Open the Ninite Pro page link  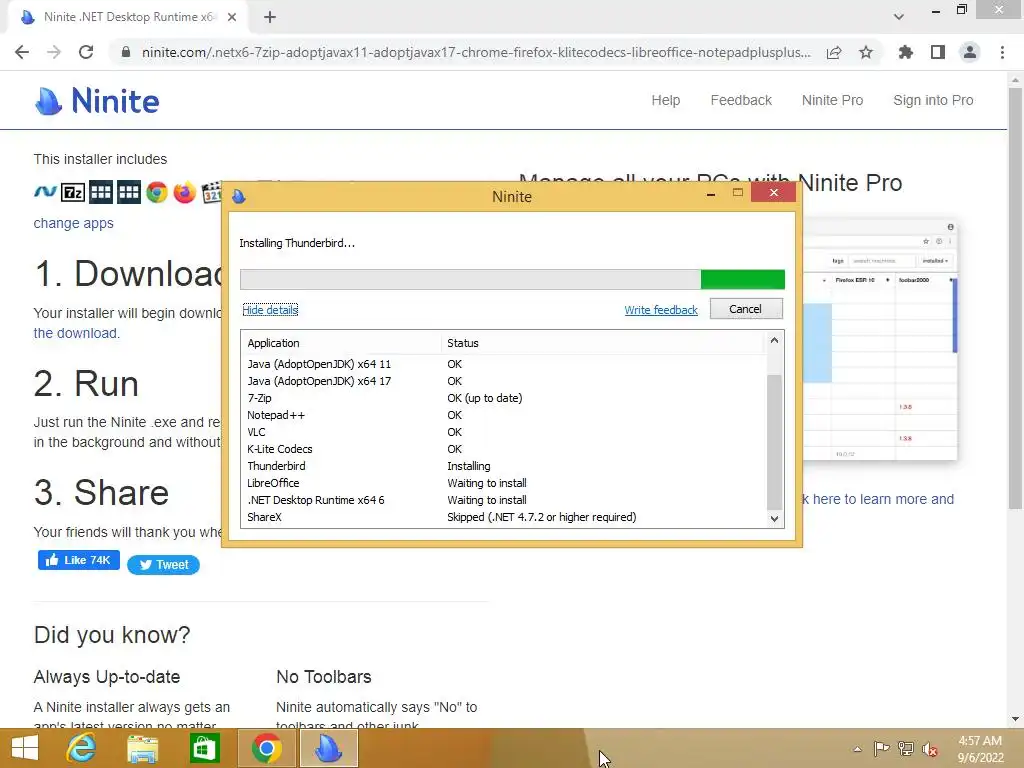point(832,100)
